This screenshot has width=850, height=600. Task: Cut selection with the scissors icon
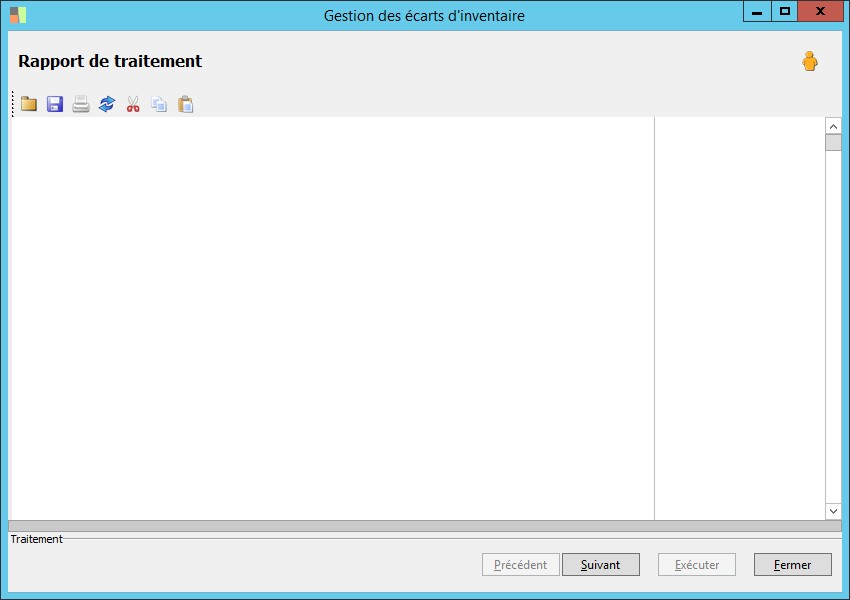tap(133, 104)
